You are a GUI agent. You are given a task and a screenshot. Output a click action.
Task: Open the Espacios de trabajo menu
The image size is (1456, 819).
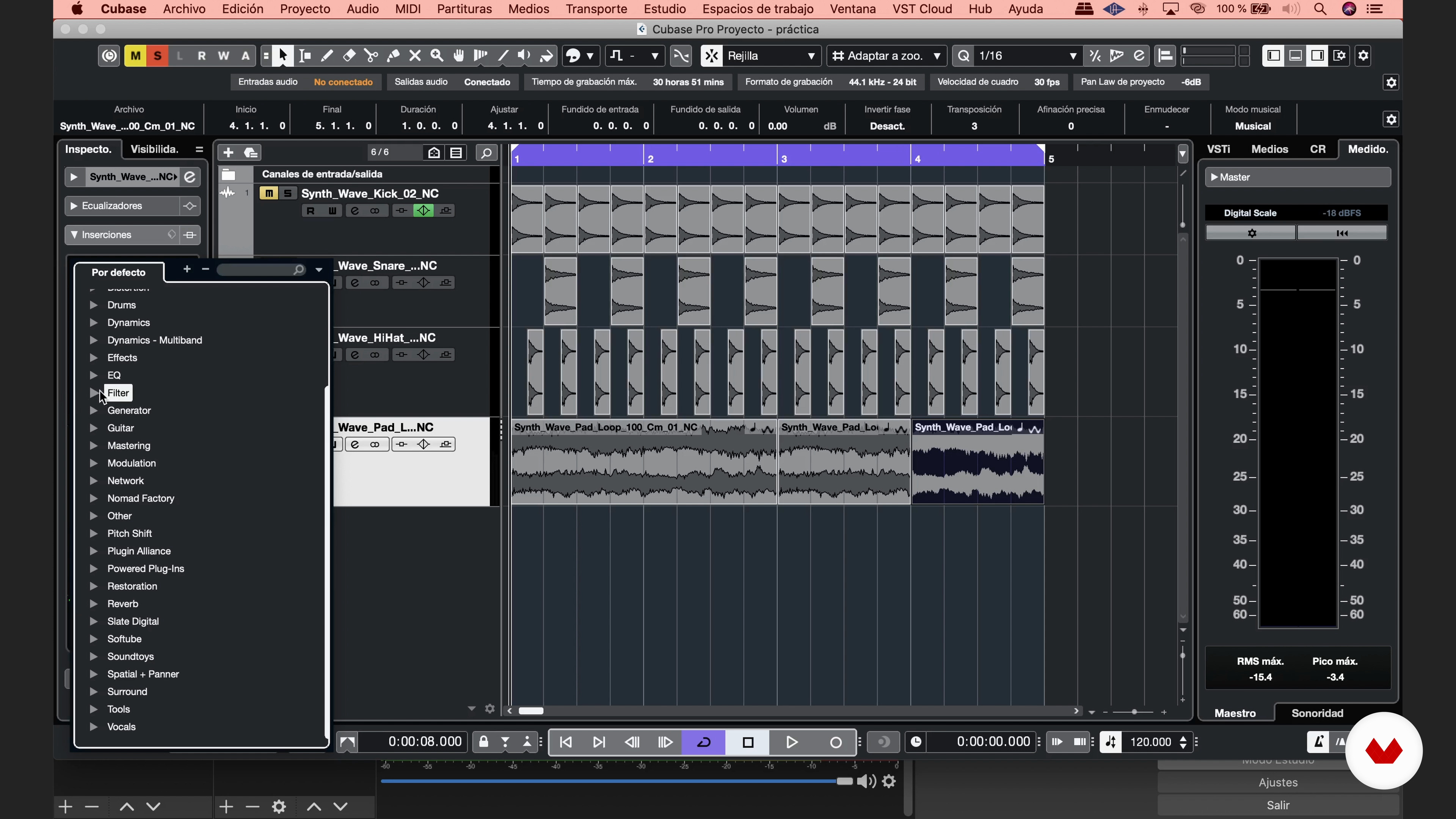758,9
